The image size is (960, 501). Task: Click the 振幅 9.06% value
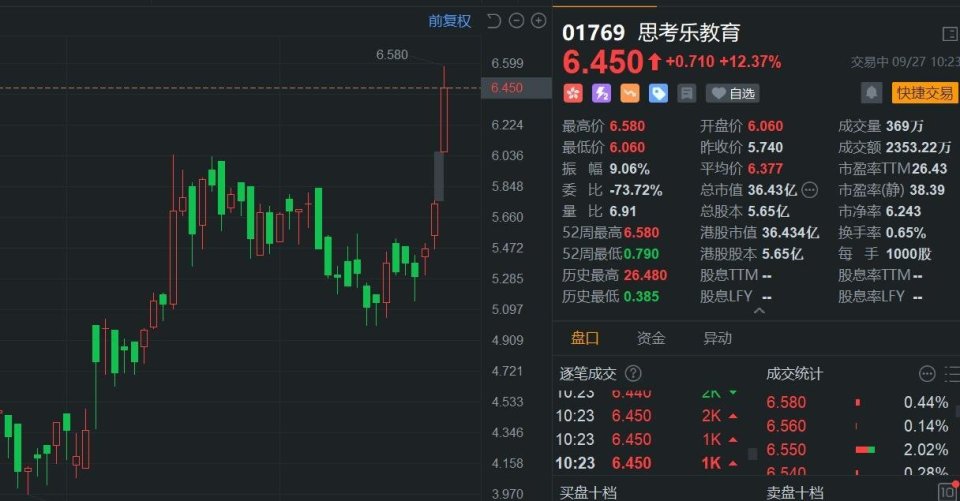[x=629, y=169]
